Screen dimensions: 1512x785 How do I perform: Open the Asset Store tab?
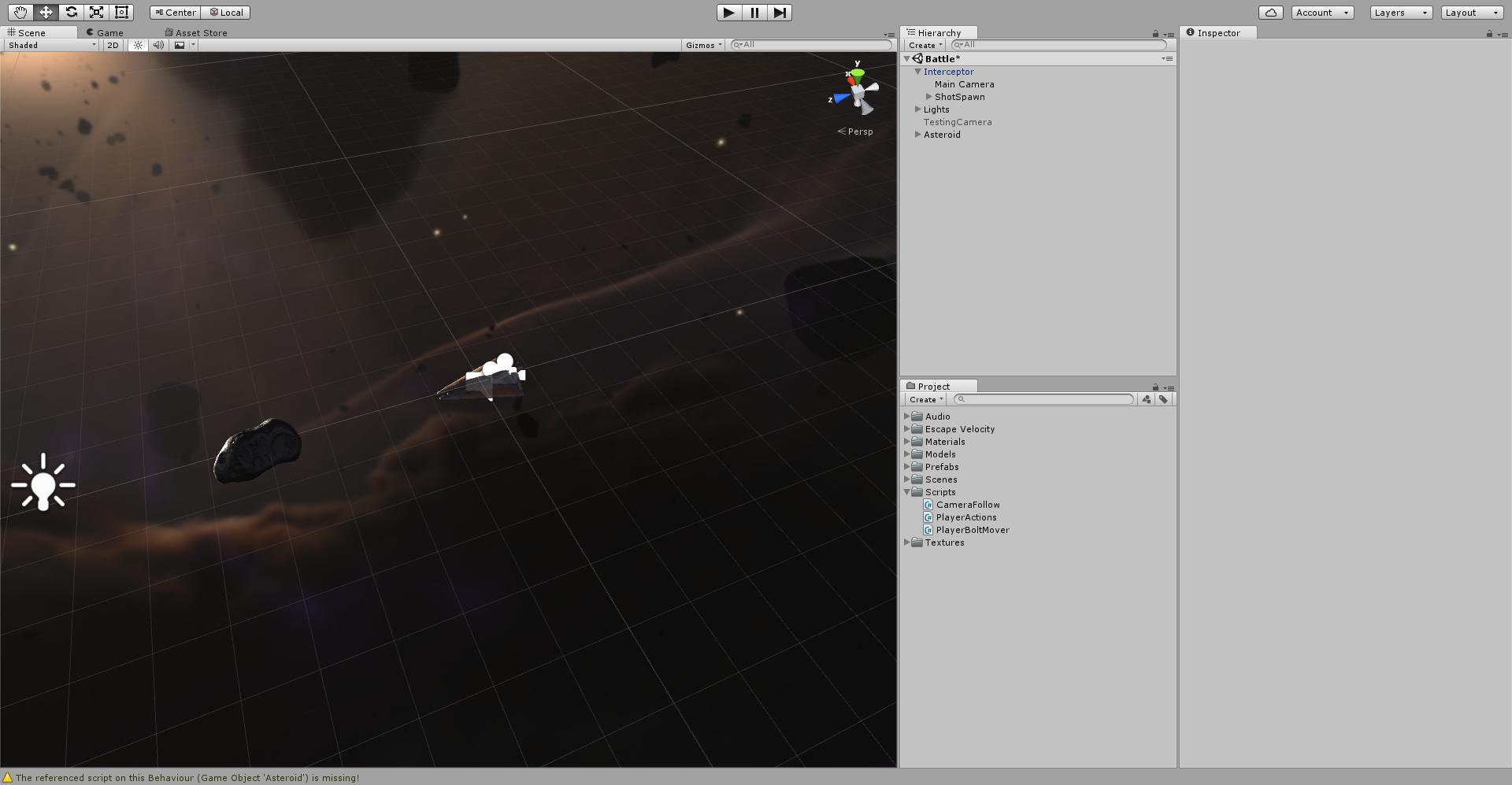pyautogui.click(x=196, y=32)
